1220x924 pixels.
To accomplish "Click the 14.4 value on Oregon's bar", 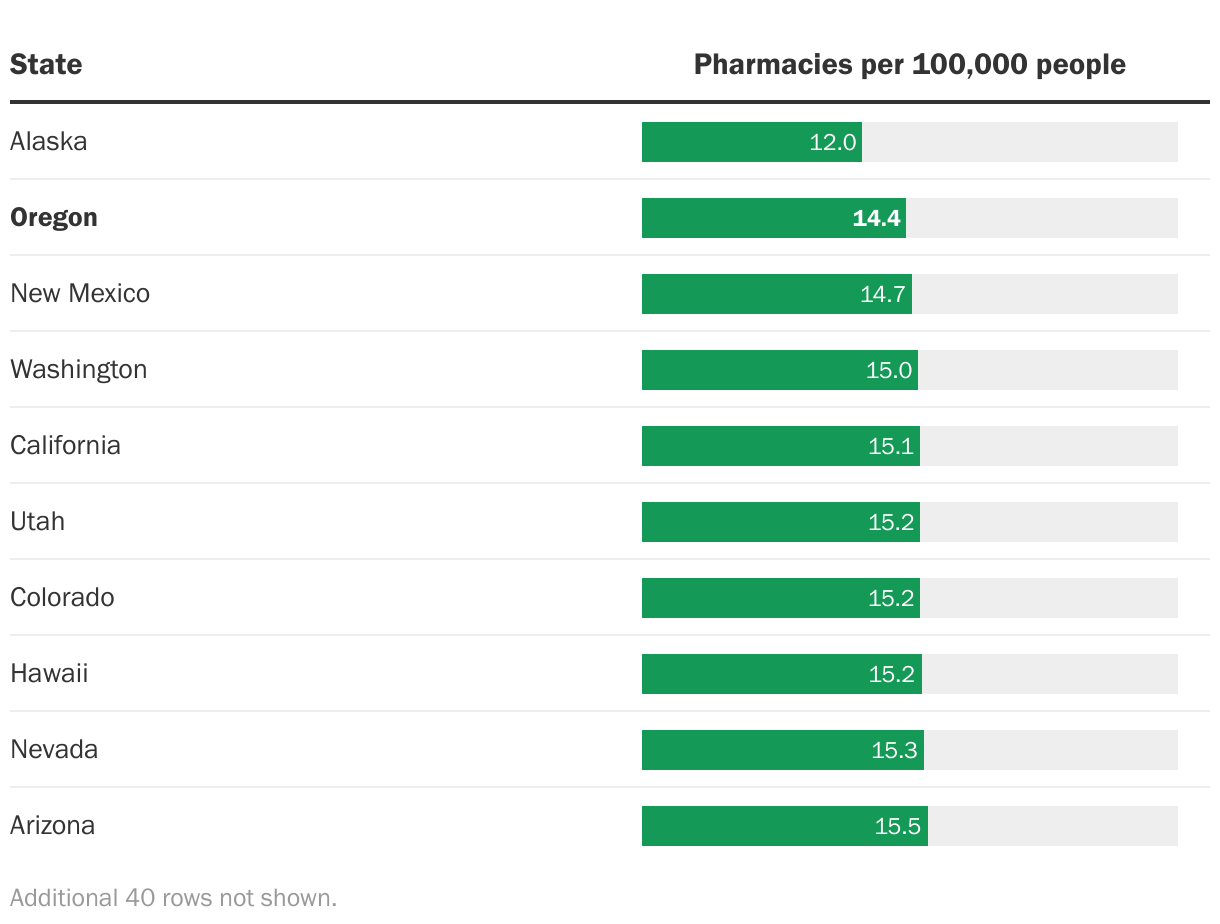I will coord(877,218).
